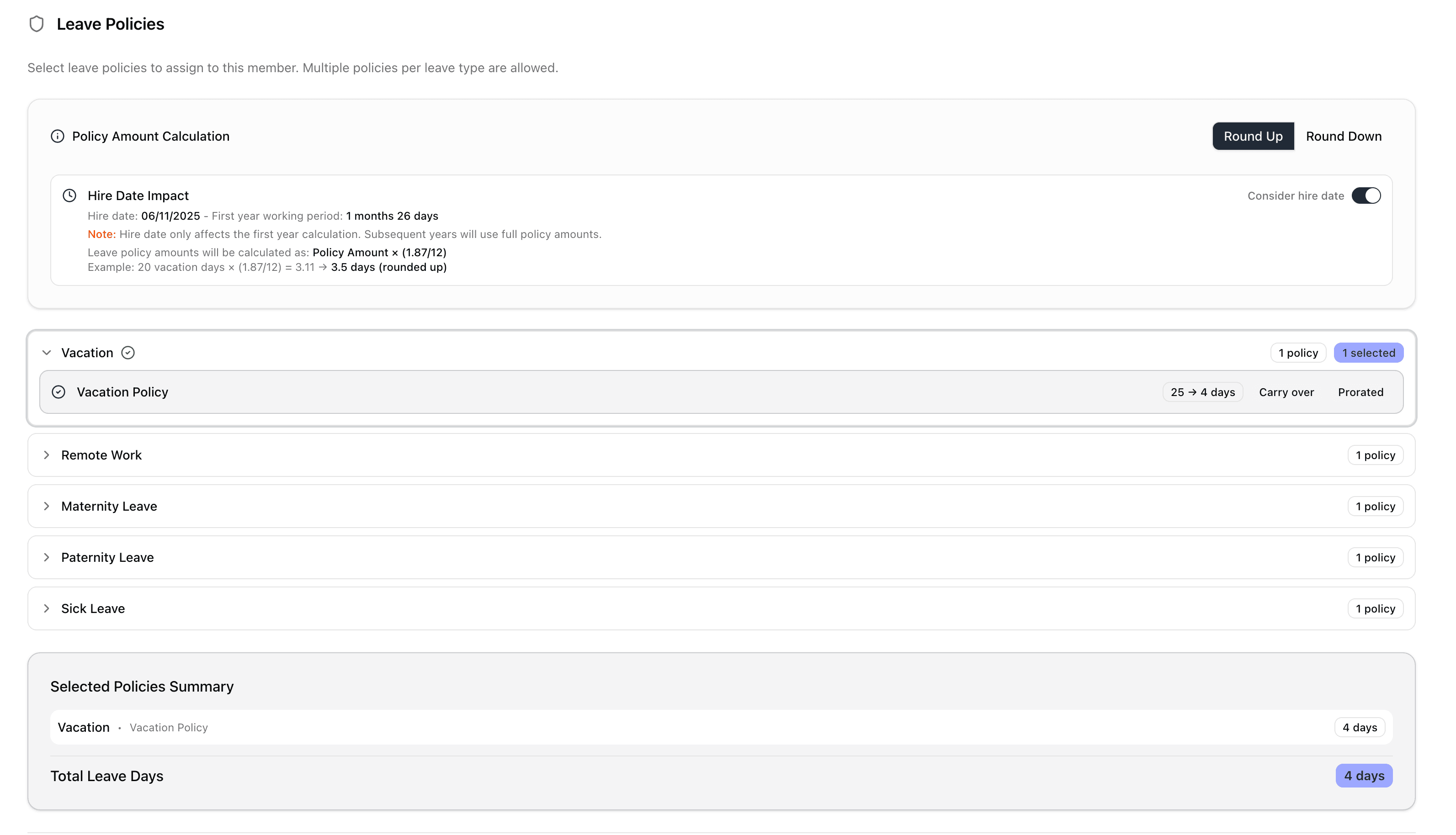The height and width of the screenshot is (835, 1456).
Task: Collapse the Vacation section chevron
Action: pos(47,353)
